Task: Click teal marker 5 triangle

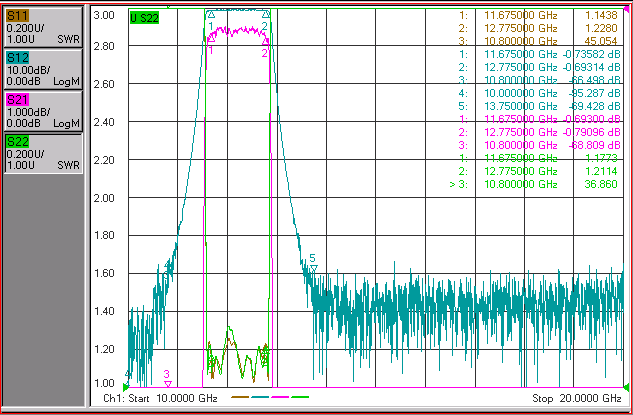Action: tap(314, 268)
